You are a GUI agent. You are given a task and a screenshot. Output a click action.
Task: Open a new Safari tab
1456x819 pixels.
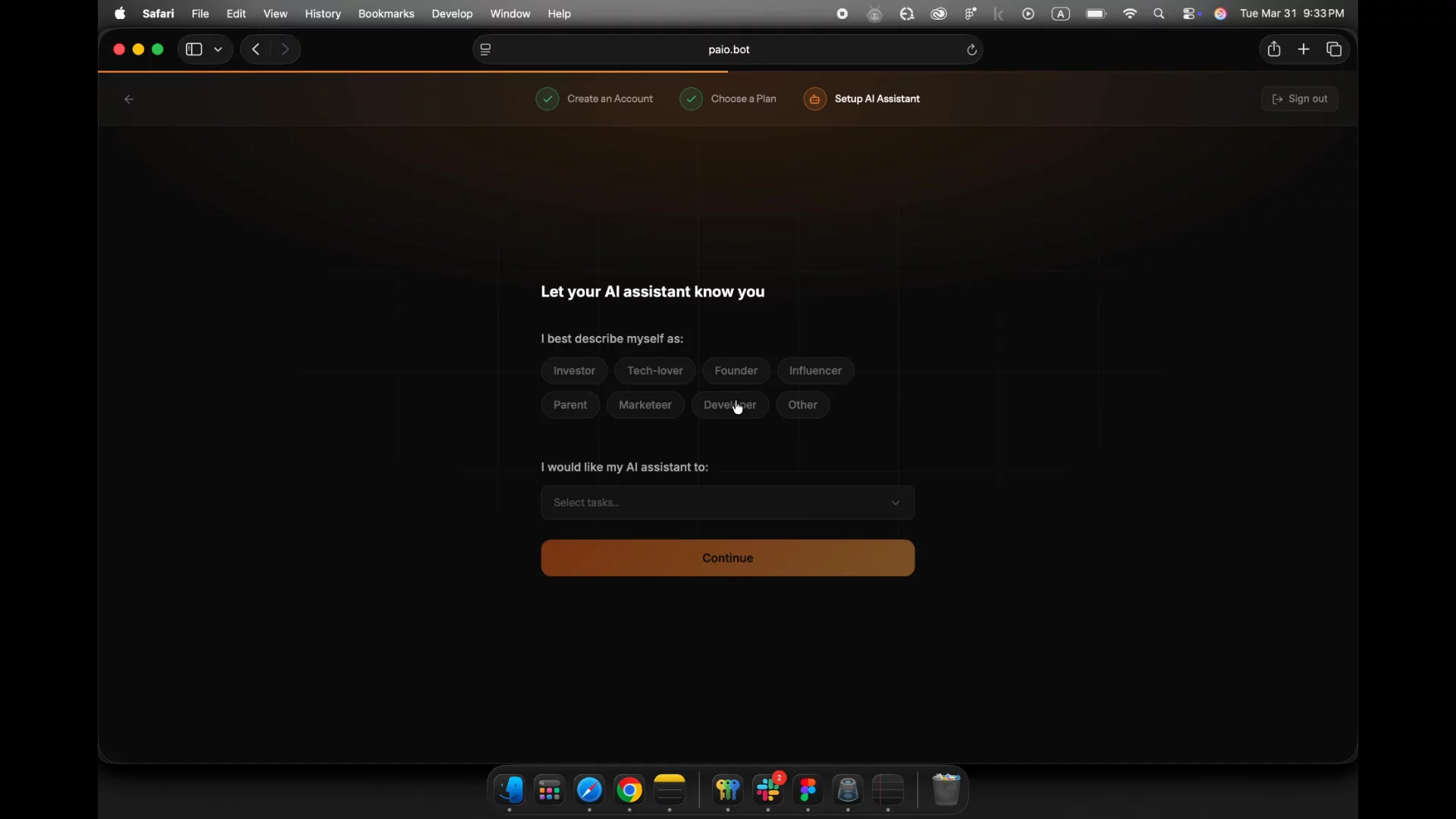(1304, 49)
